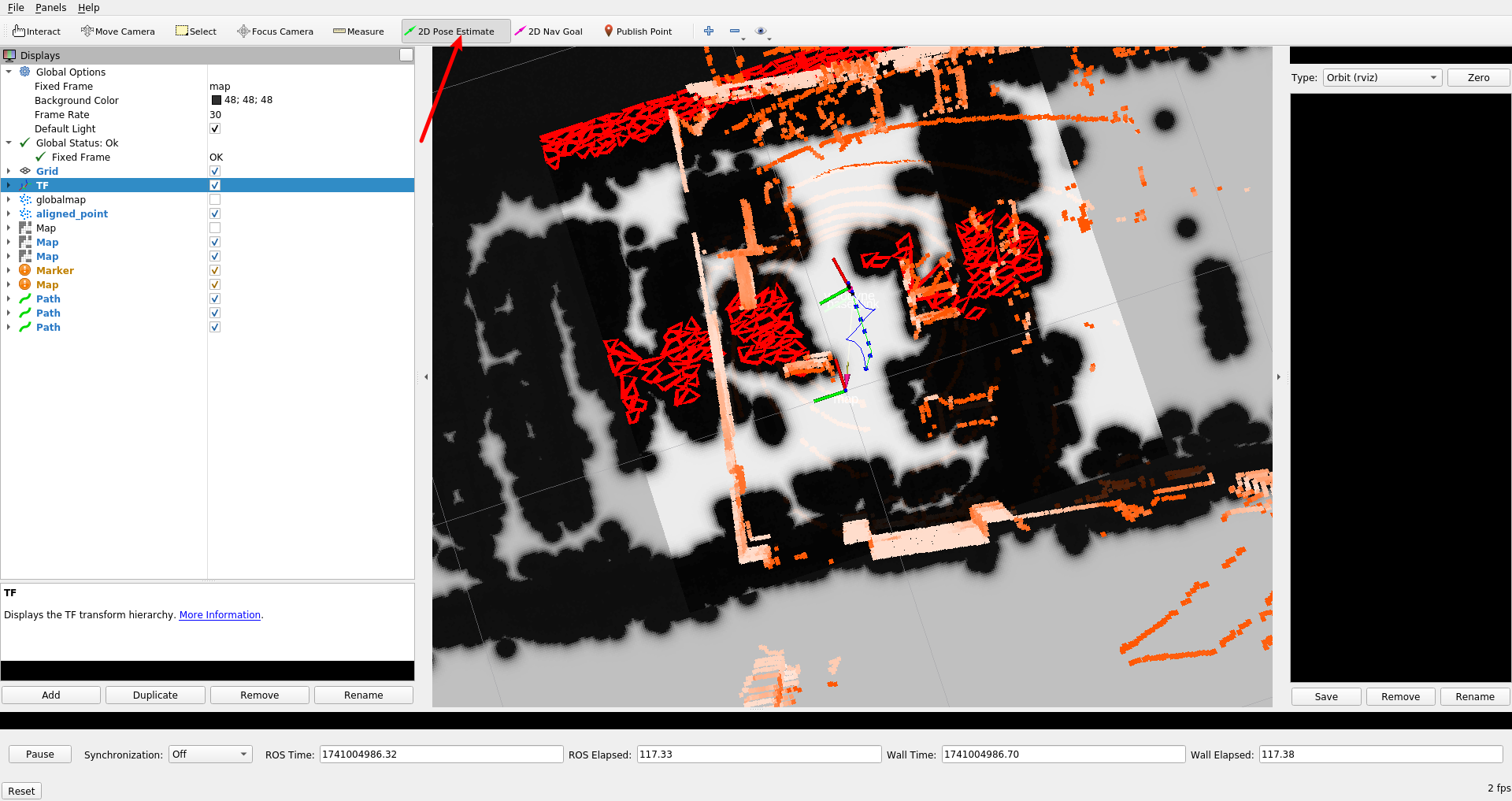Select the Interact tool
The height and width of the screenshot is (801, 1512).
(x=36, y=32)
